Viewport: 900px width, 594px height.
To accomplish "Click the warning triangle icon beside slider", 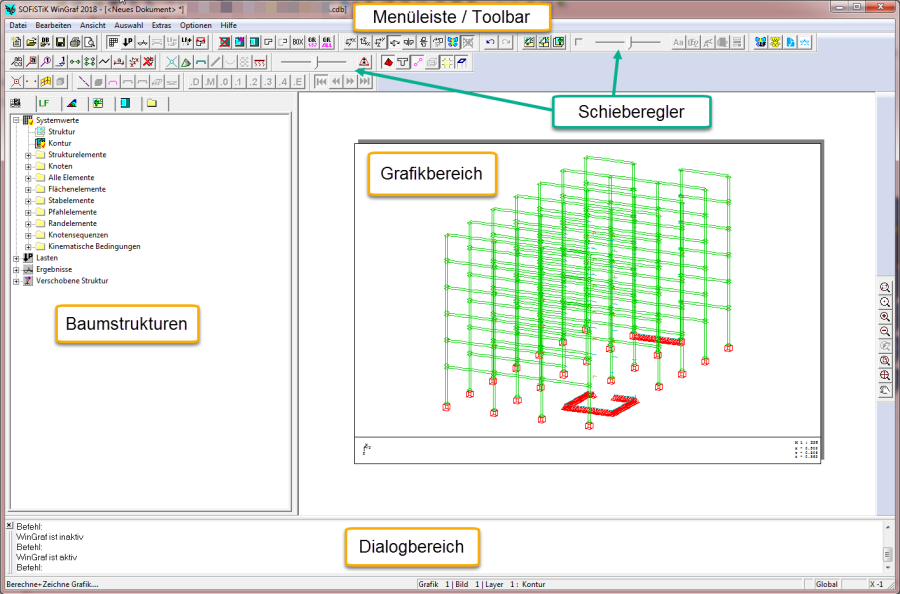I will (x=363, y=62).
